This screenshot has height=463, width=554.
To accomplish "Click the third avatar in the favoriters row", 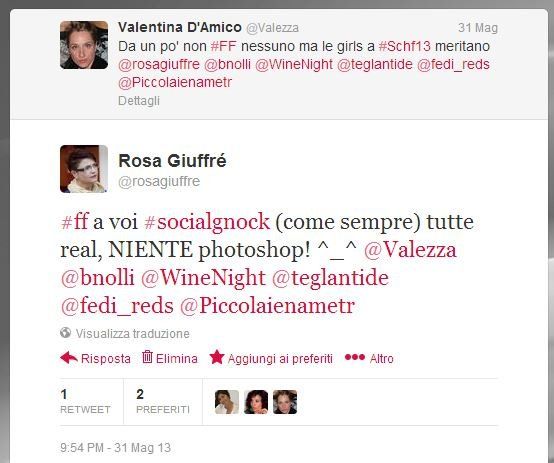I will (285, 402).
